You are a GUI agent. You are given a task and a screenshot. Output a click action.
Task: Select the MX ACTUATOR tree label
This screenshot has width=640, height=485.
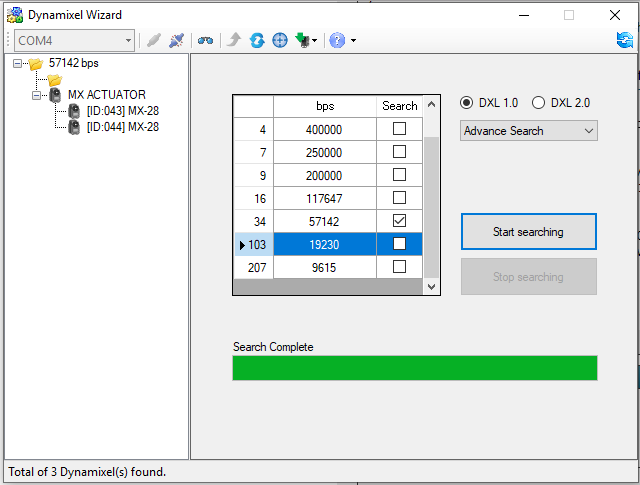click(x=107, y=95)
